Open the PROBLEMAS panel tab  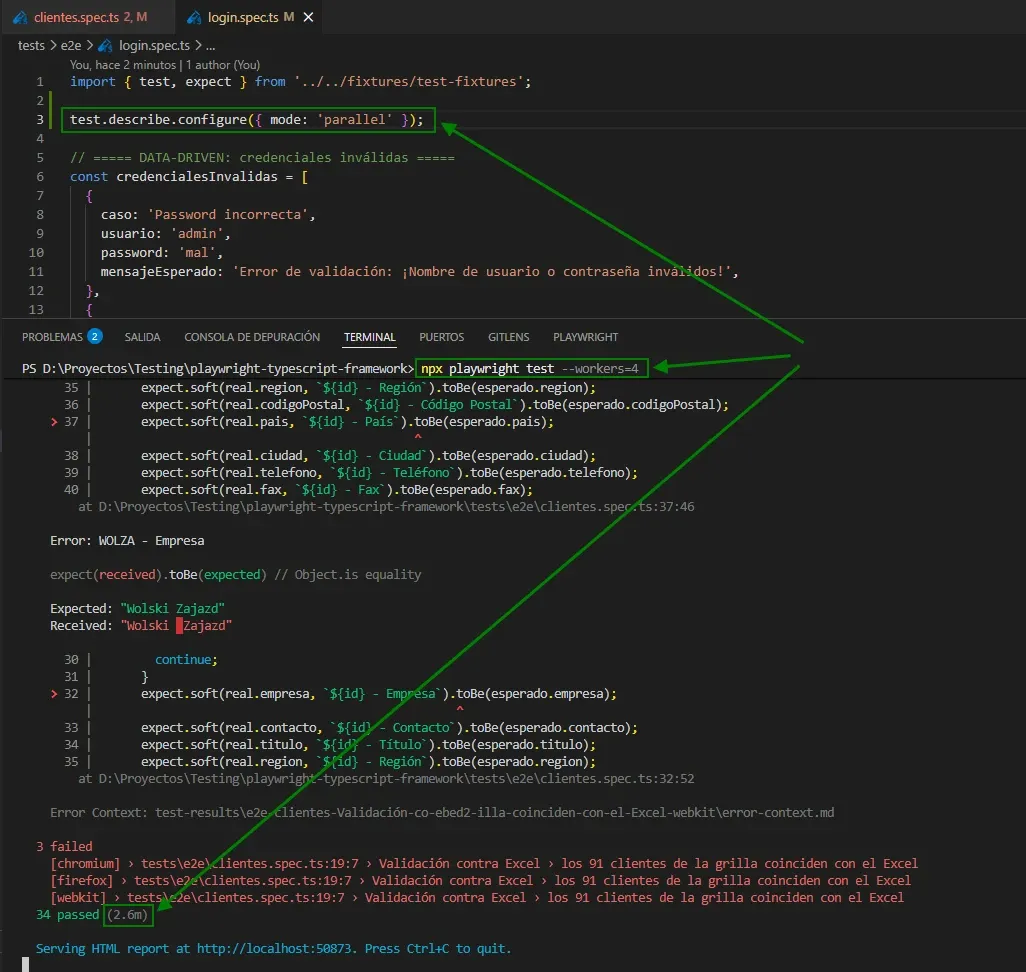coord(52,337)
